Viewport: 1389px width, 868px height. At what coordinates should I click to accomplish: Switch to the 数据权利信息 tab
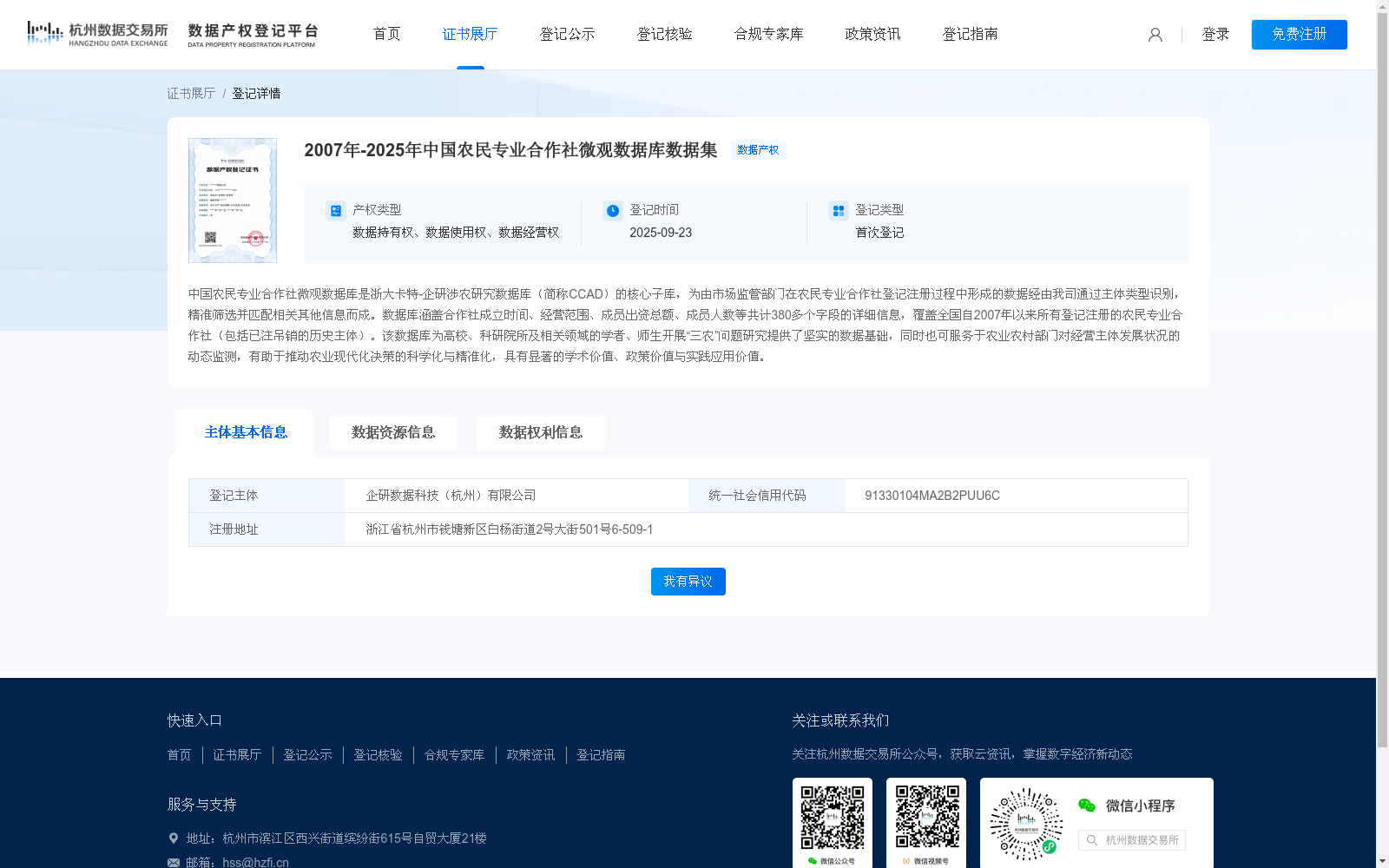[541, 432]
